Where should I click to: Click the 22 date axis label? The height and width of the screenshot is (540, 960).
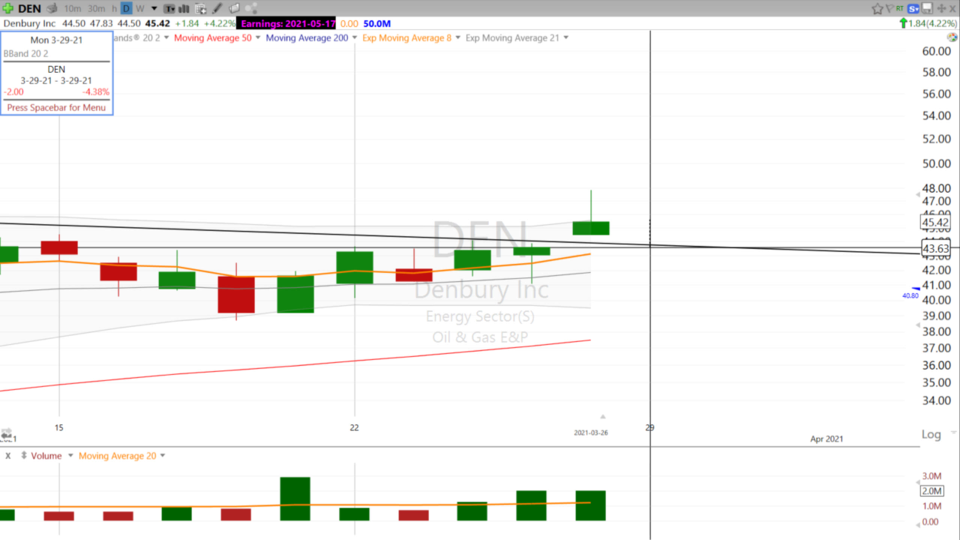point(354,428)
